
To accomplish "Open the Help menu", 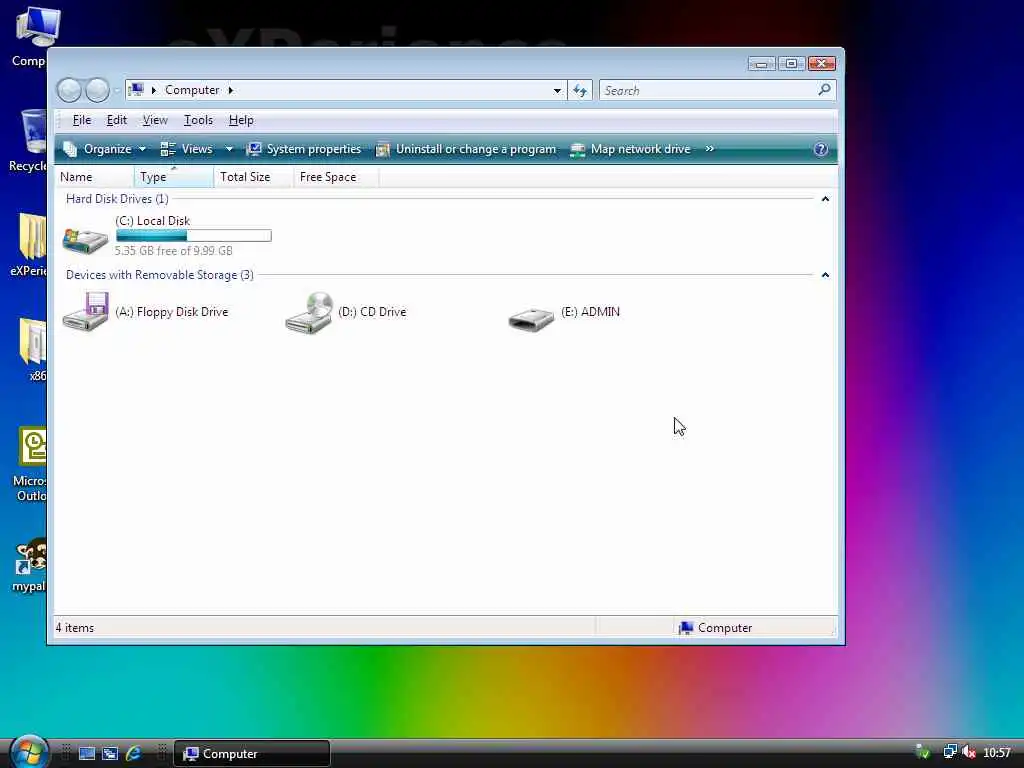I will [x=241, y=120].
